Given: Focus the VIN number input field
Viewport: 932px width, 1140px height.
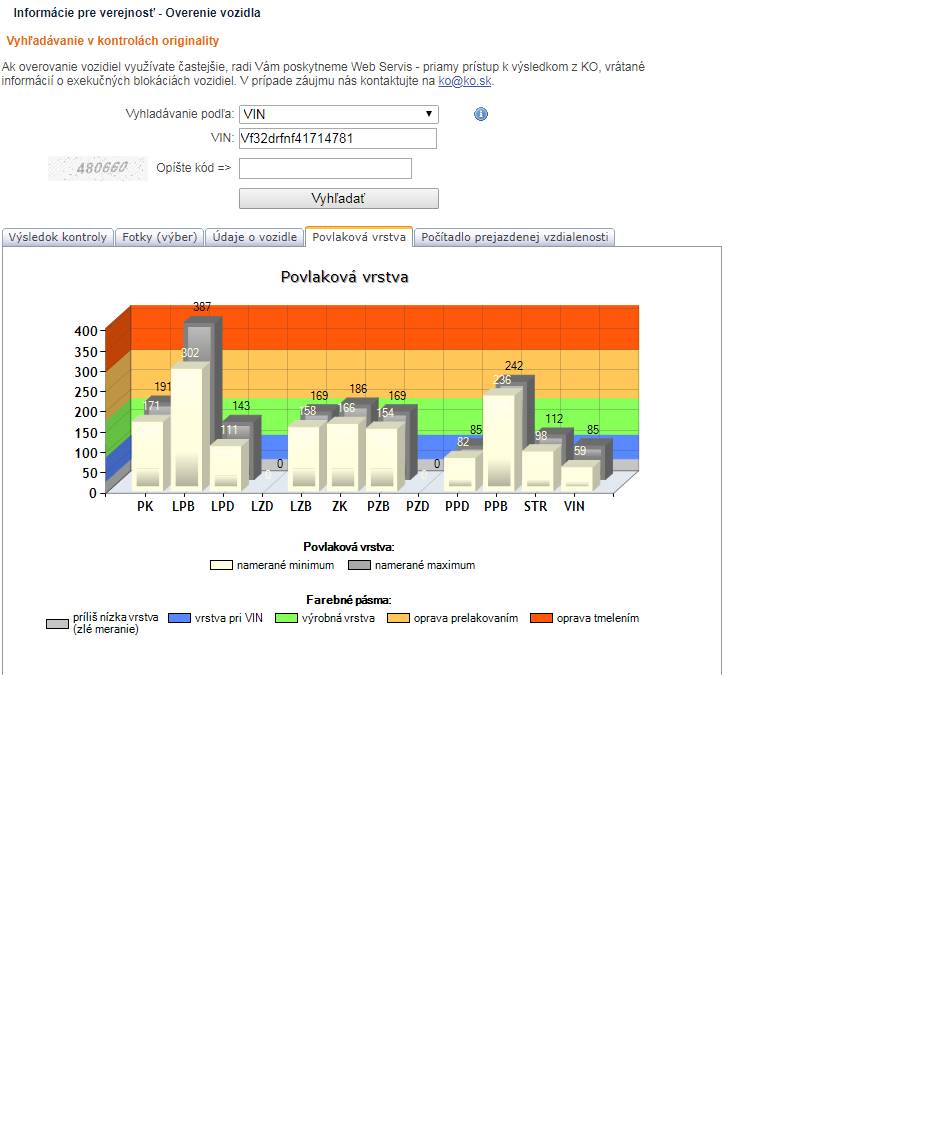Looking at the screenshot, I should [x=337, y=138].
